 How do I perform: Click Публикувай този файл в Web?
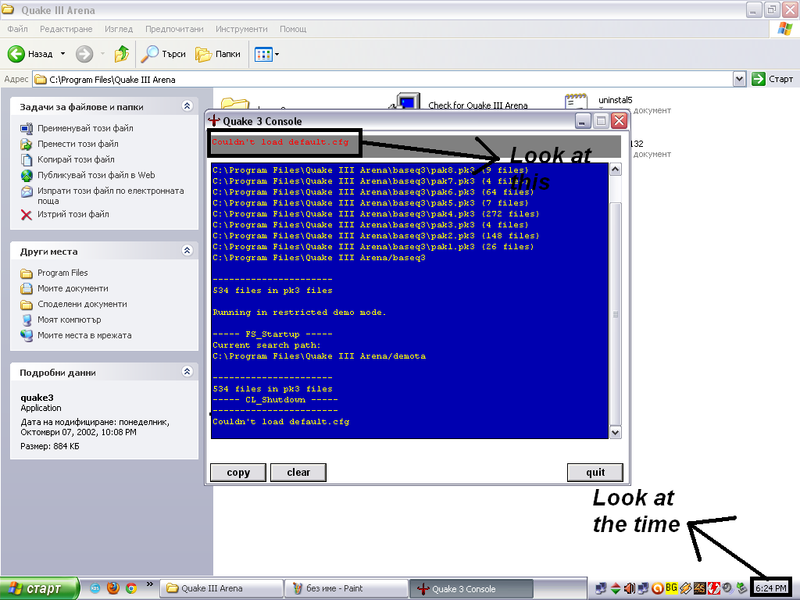coord(96,175)
